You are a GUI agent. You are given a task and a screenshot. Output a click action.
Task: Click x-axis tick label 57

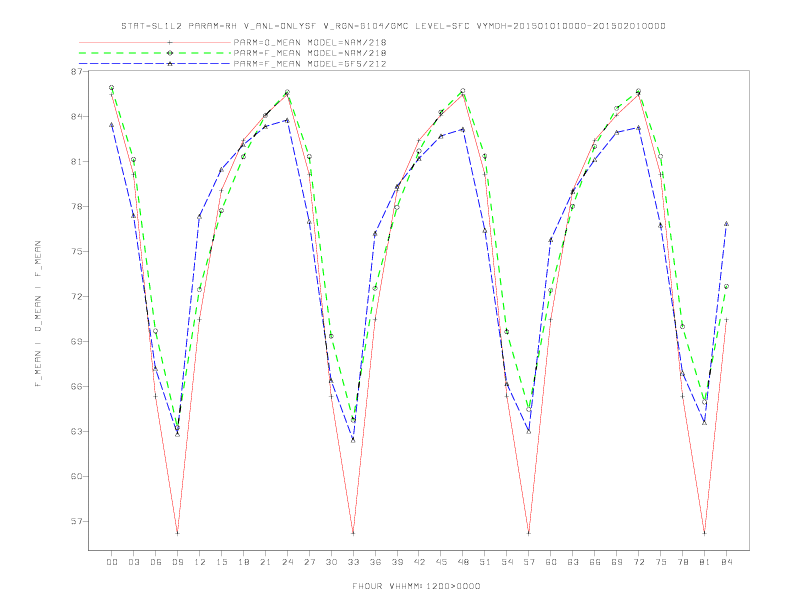point(529,562)
